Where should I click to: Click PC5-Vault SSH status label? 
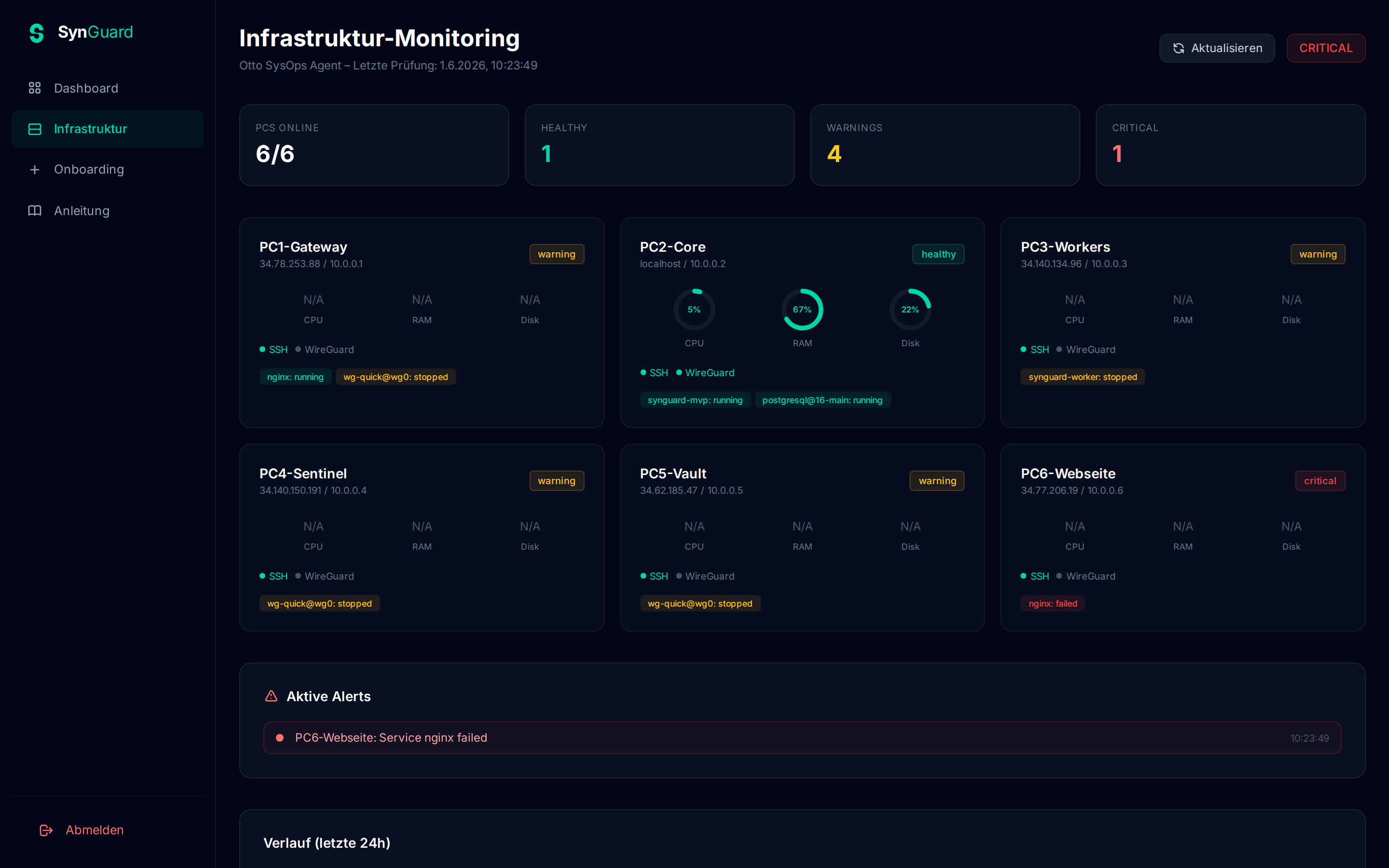click(659, 576)
